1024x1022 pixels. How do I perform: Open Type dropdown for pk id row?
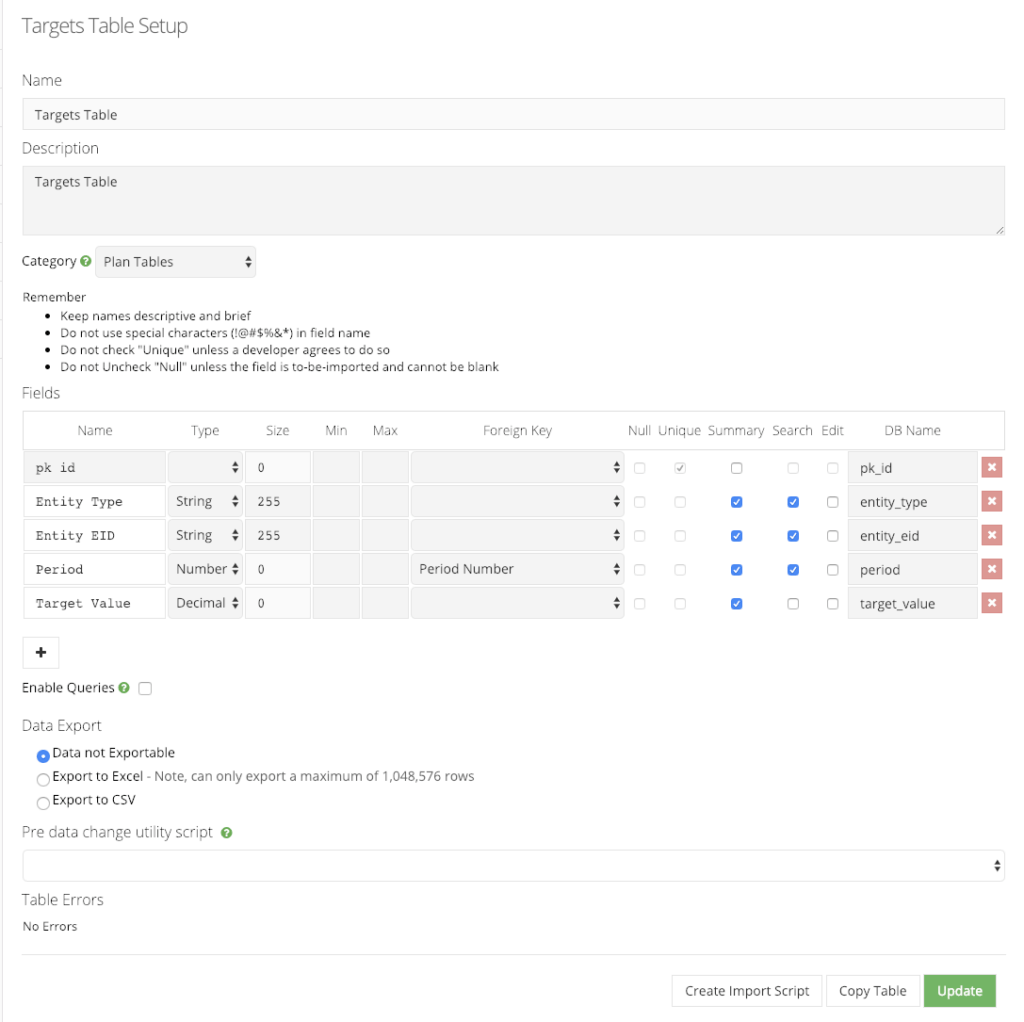(x=205, y=468)
